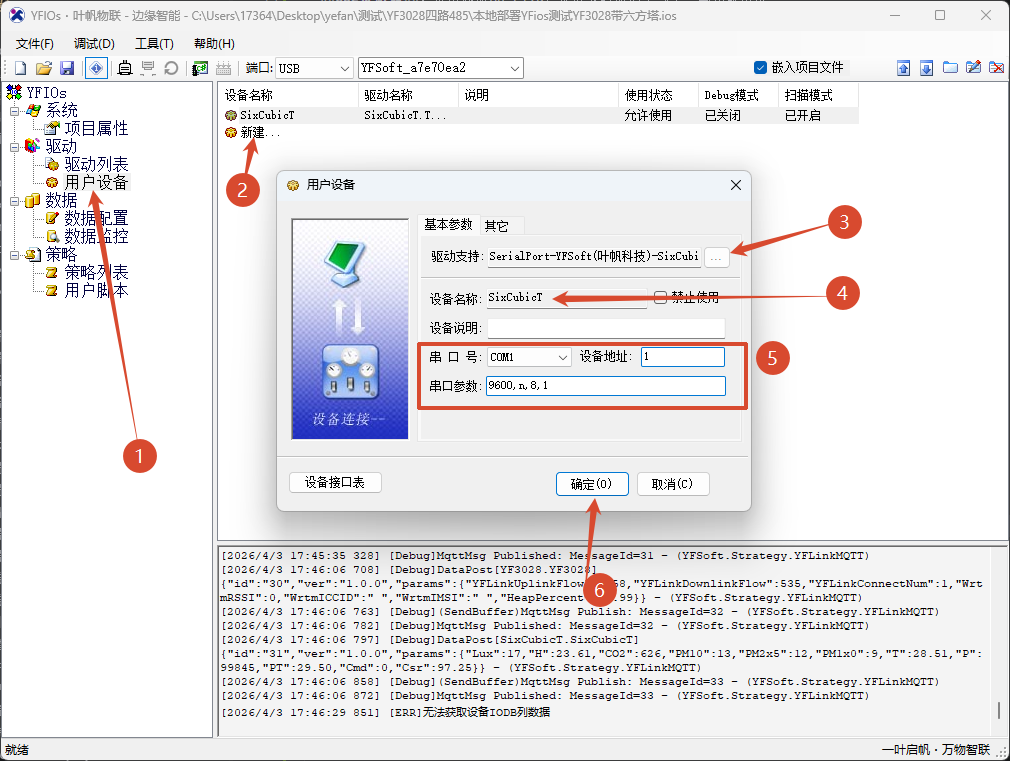Screen dimensions: 1010x761
Task: Open the 串口号 COM1 dropdown
Action: pos(562,357)
